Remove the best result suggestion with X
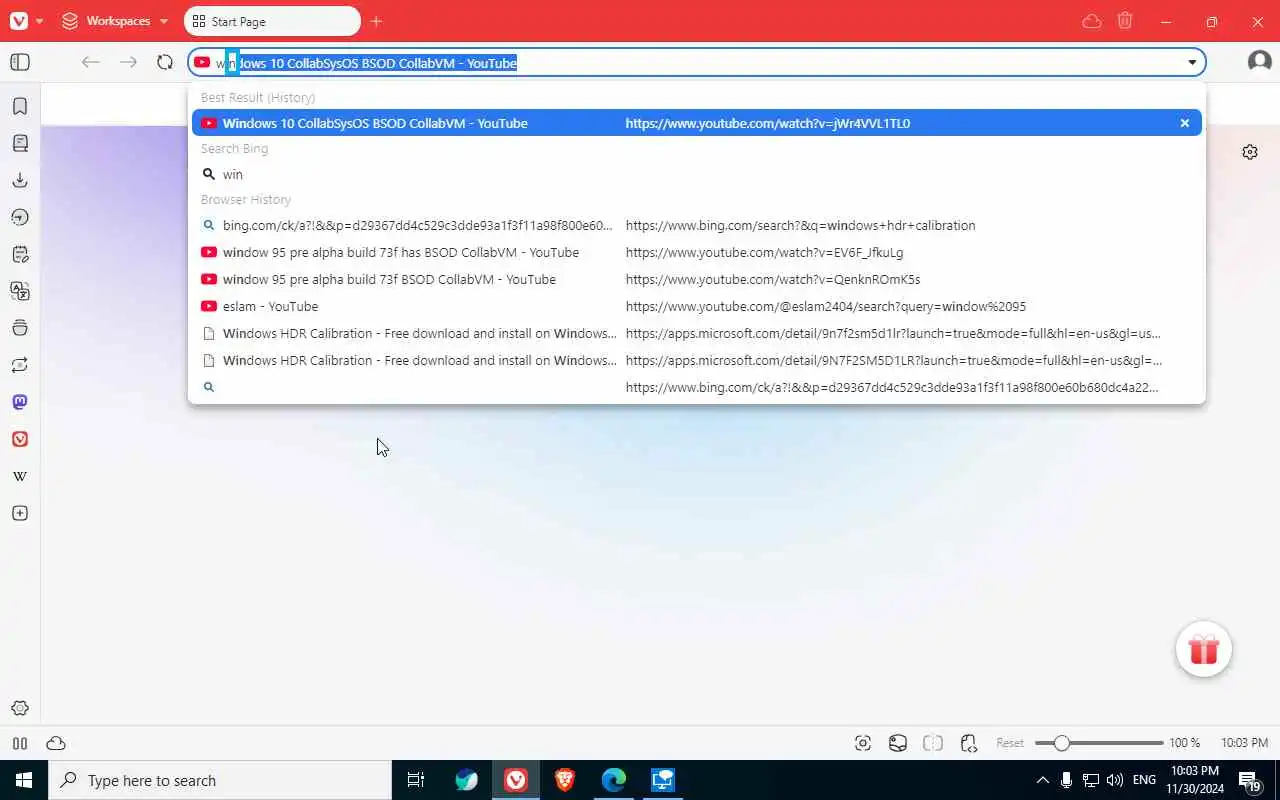The width and height of the screenshot is (1280, 800). point(1185,123)
